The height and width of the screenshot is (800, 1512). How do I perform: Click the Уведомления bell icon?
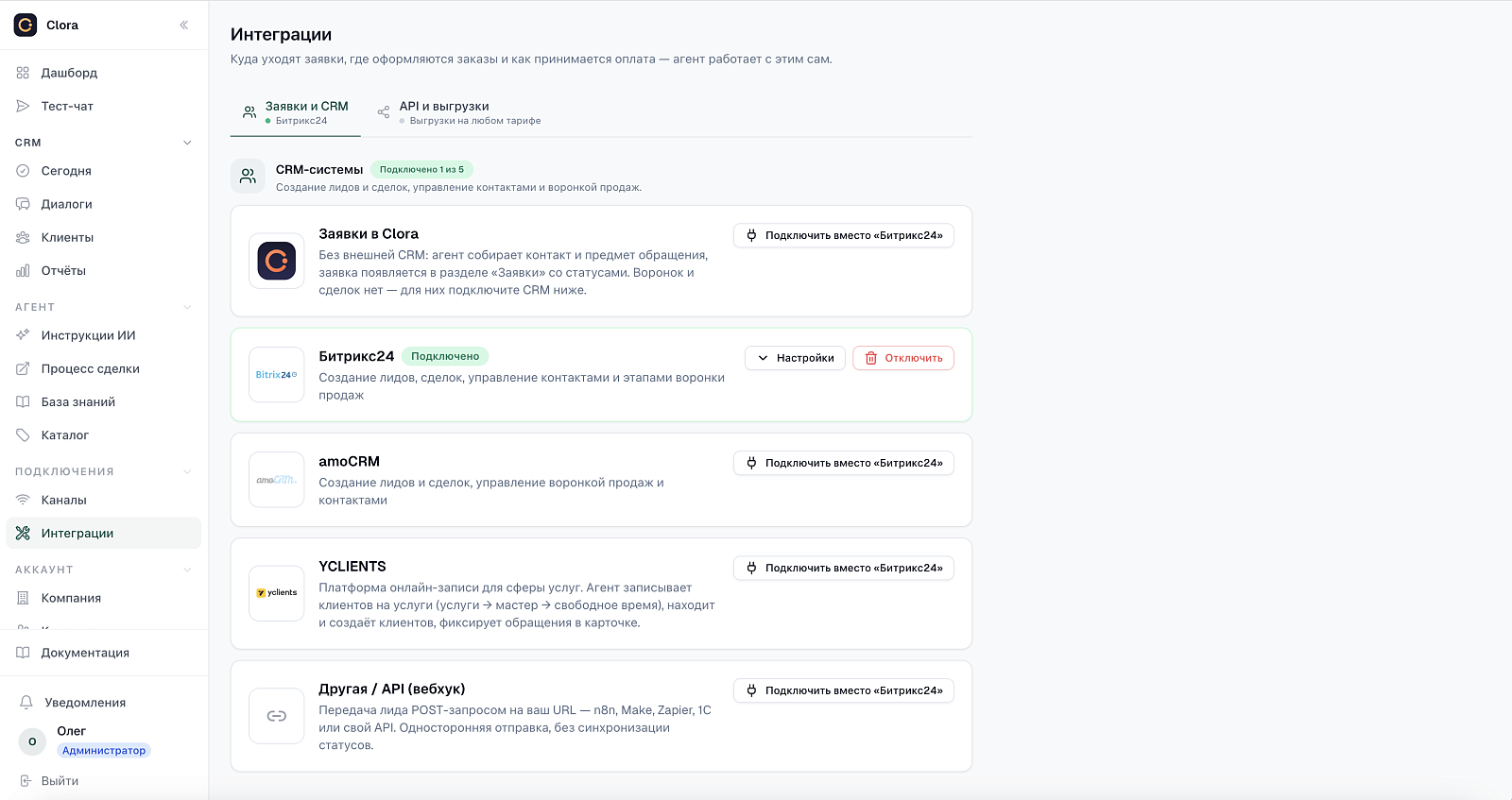click(x=26, y=702)
